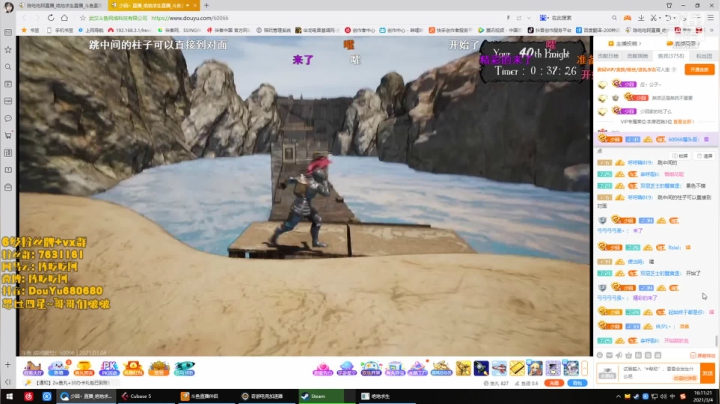This screenshot has width=720, height=404.
Task: Send the pink gift in gift bar
Action: click(322, 368)
